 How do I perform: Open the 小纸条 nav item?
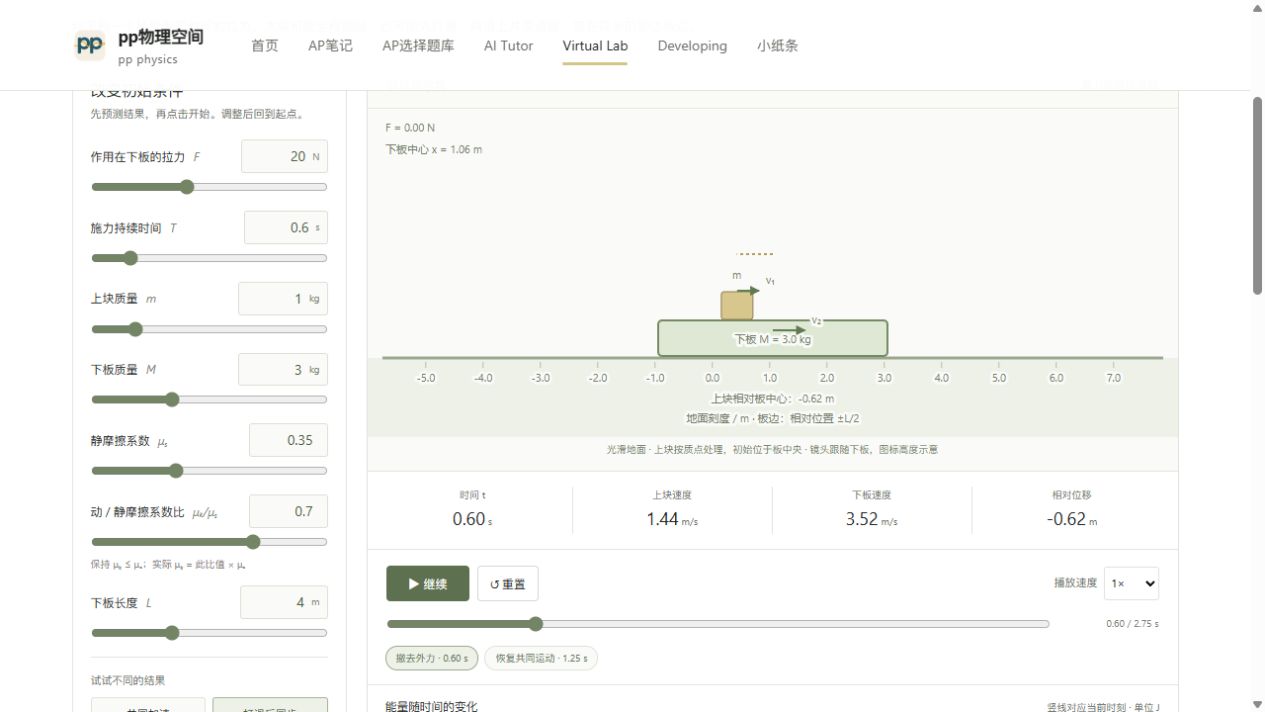click(x=777, y=46)
